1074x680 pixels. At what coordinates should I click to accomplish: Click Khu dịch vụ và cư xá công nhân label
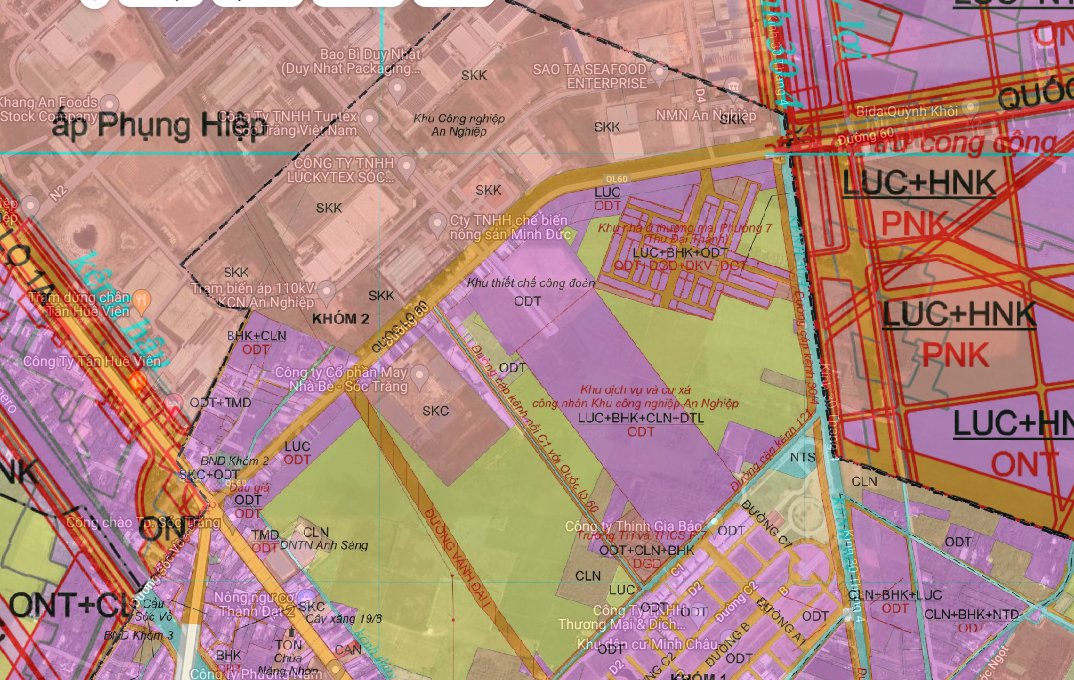pos(635,396)
